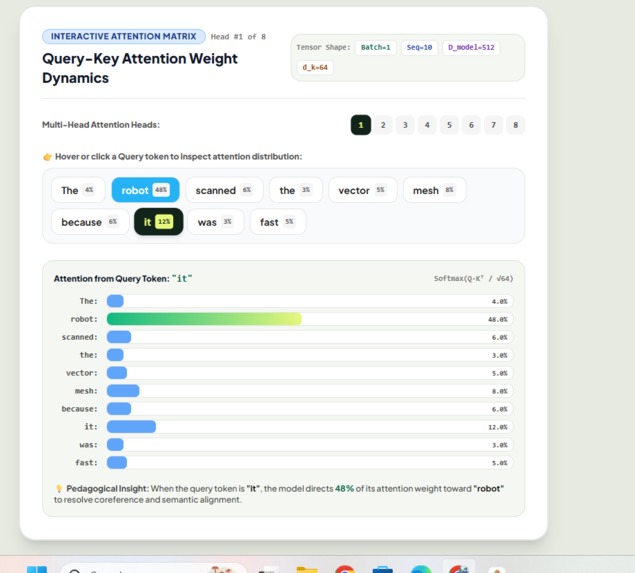
Task: Click "Multi-Head Attention Heads:" label
Action: click(101, 125)
